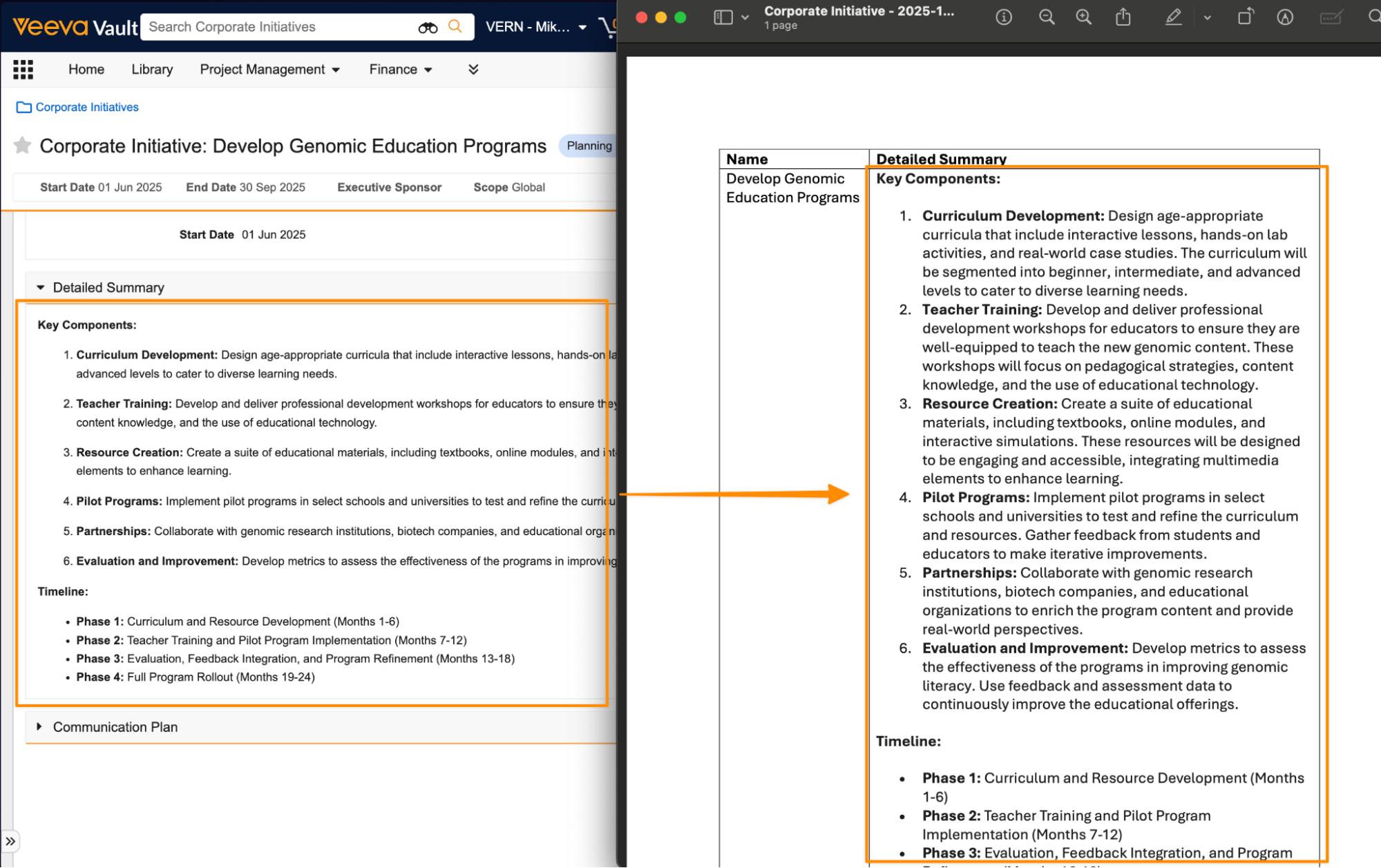Screen dimensions: 1381x868
Task: Click the binoculars advanced search icon
Action: coord(428,28)
